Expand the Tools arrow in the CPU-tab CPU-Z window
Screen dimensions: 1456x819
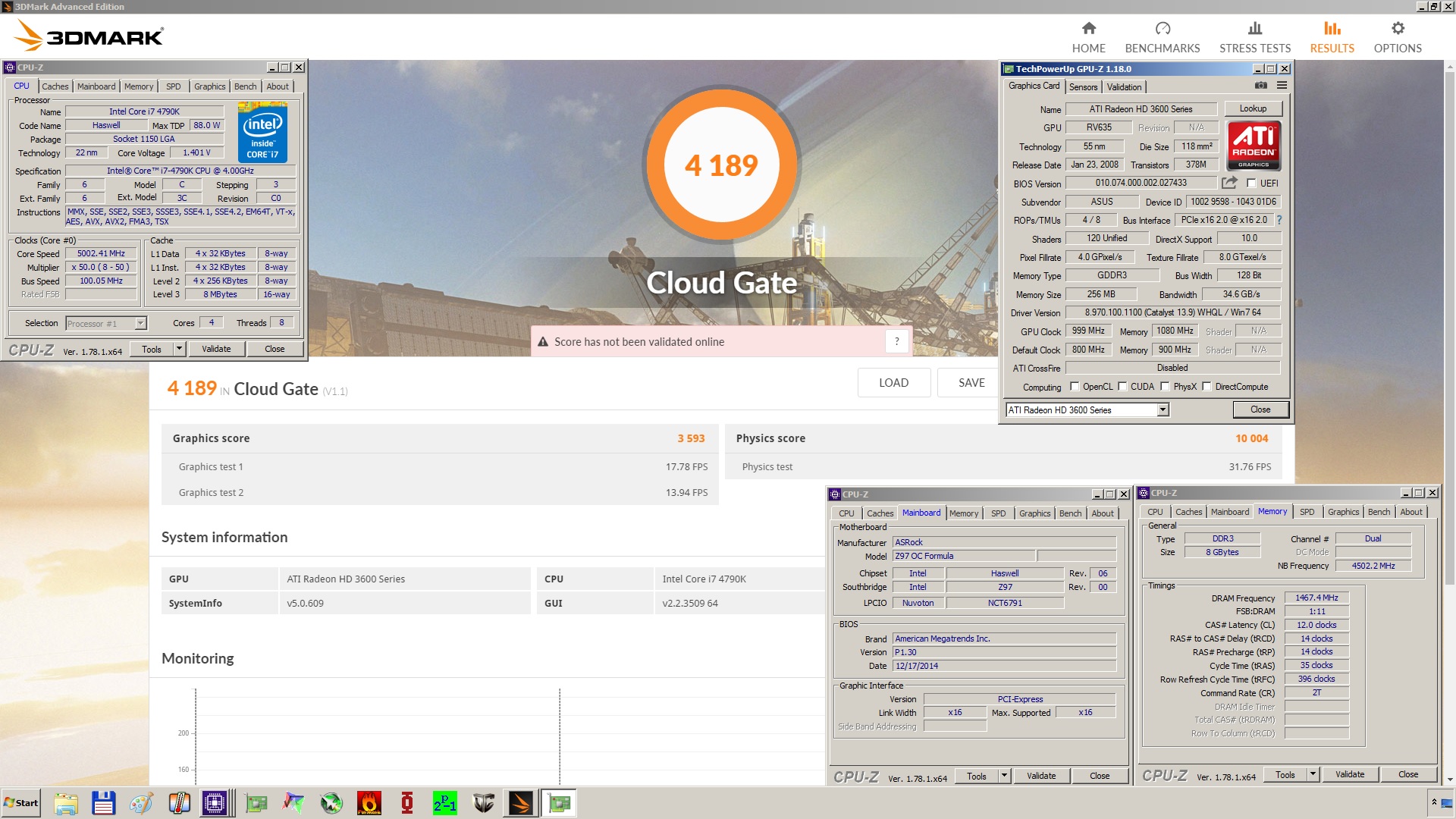pyautogui.click(x=179, y=349)
